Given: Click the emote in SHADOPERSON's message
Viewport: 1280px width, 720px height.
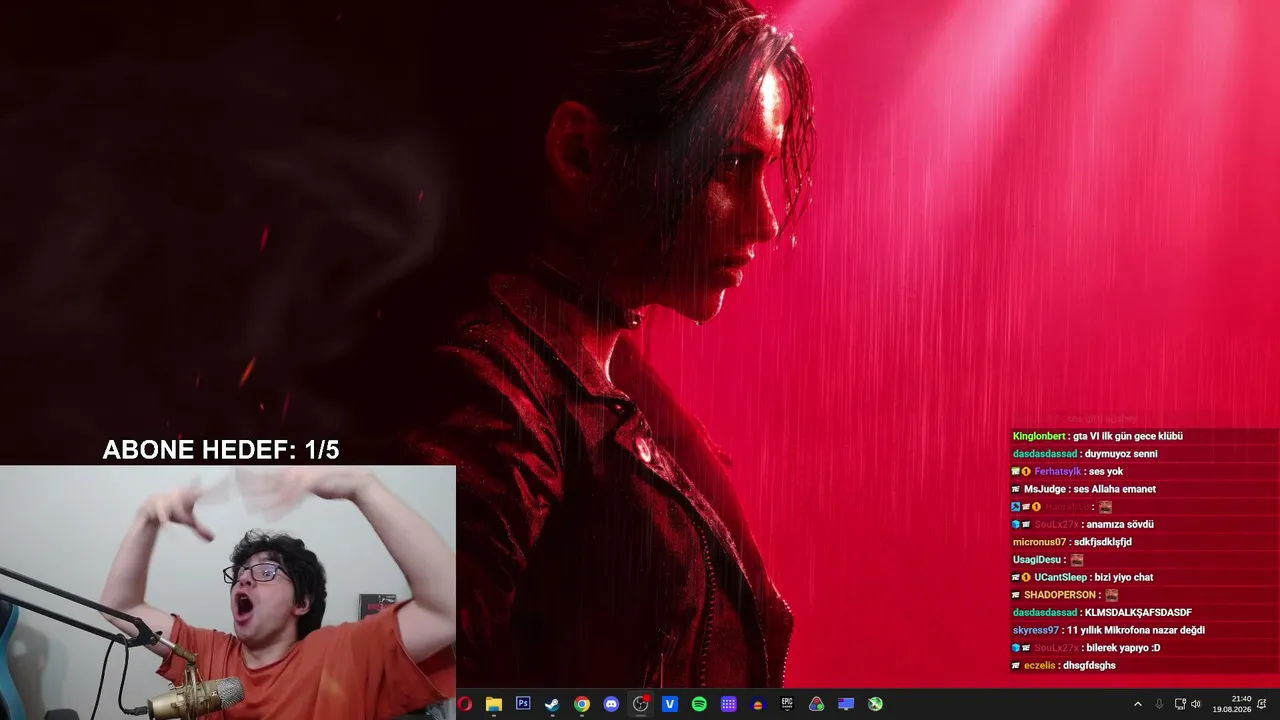Looking at the screenshot, I should tap(1111, 595).
